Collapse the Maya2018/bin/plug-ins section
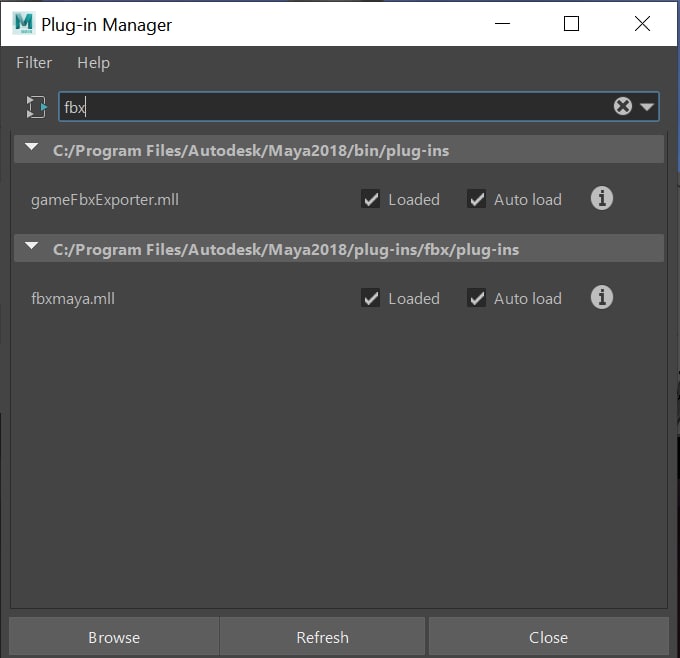680x658 pixels. [x=32, y=147]
